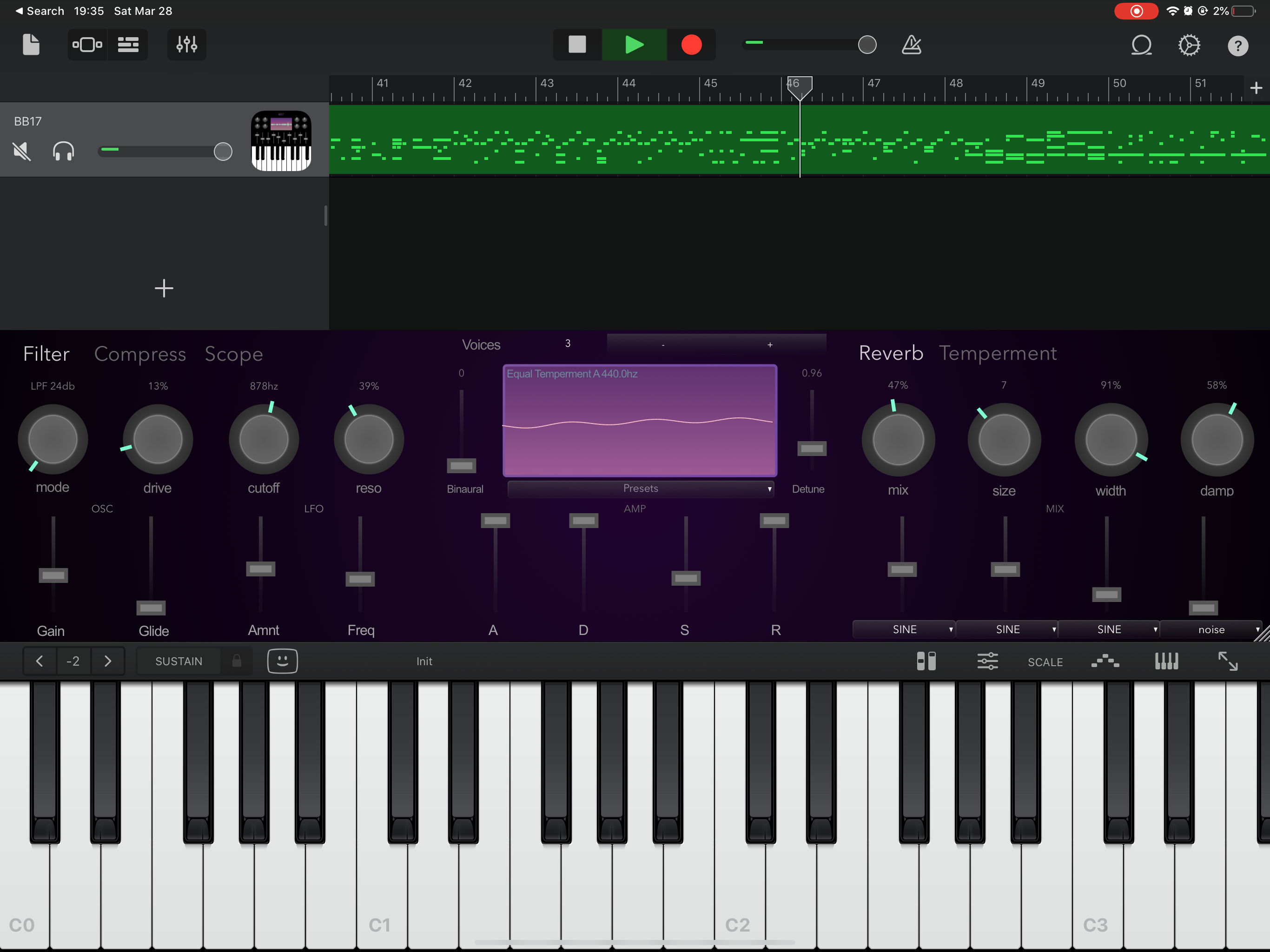1270x952 pixels.
Task: Increase voices with plus button
Action: click(770, 344)
